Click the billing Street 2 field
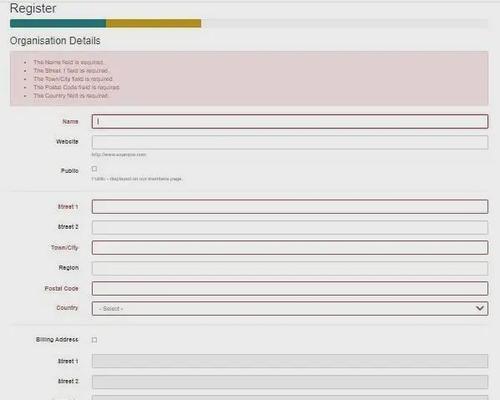 [x=290, y=382]
